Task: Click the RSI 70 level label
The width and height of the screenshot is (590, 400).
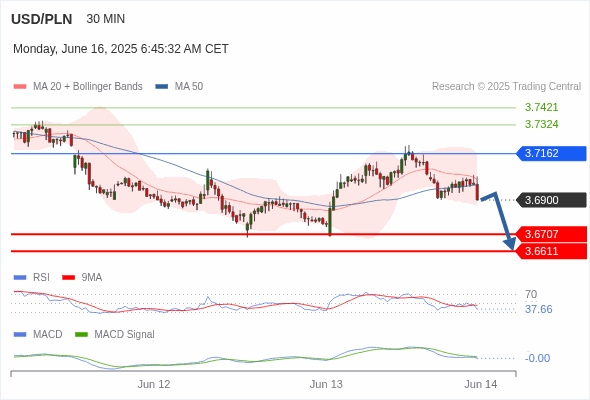Action: [531, 294]
